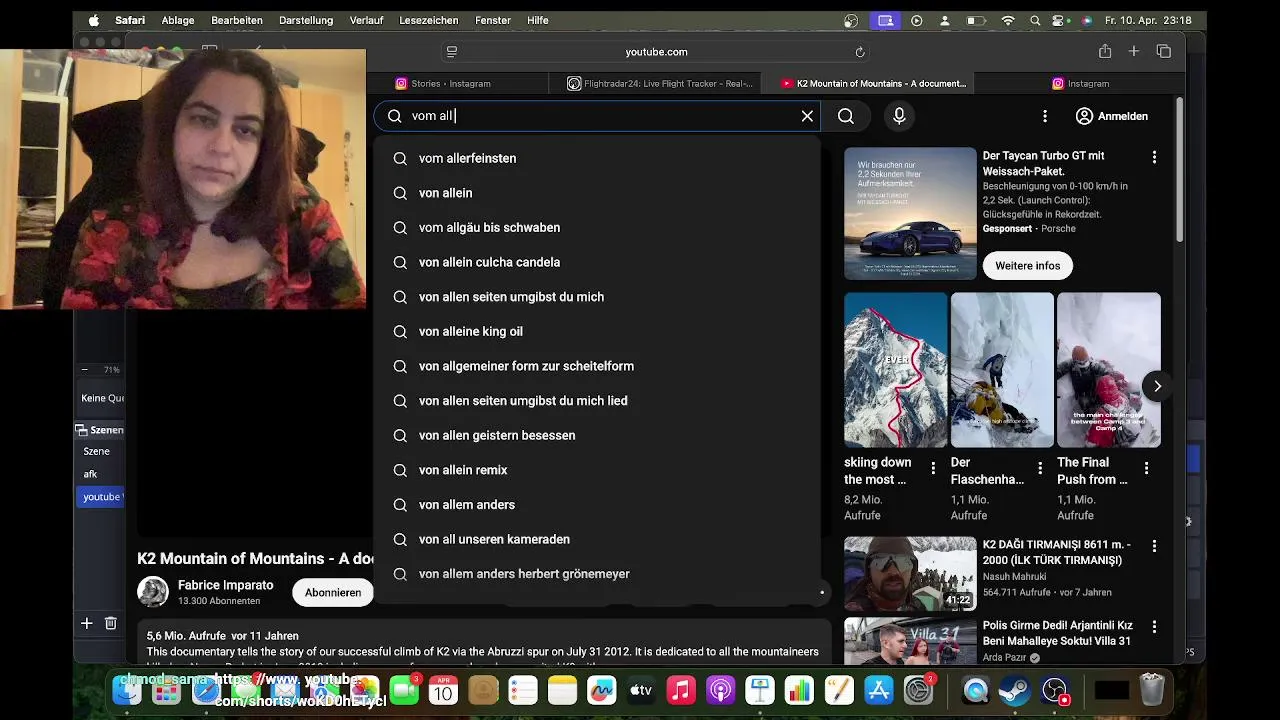
Task: Open Wi-Fi status in menu bar
Action: [x=1008, y=20]
